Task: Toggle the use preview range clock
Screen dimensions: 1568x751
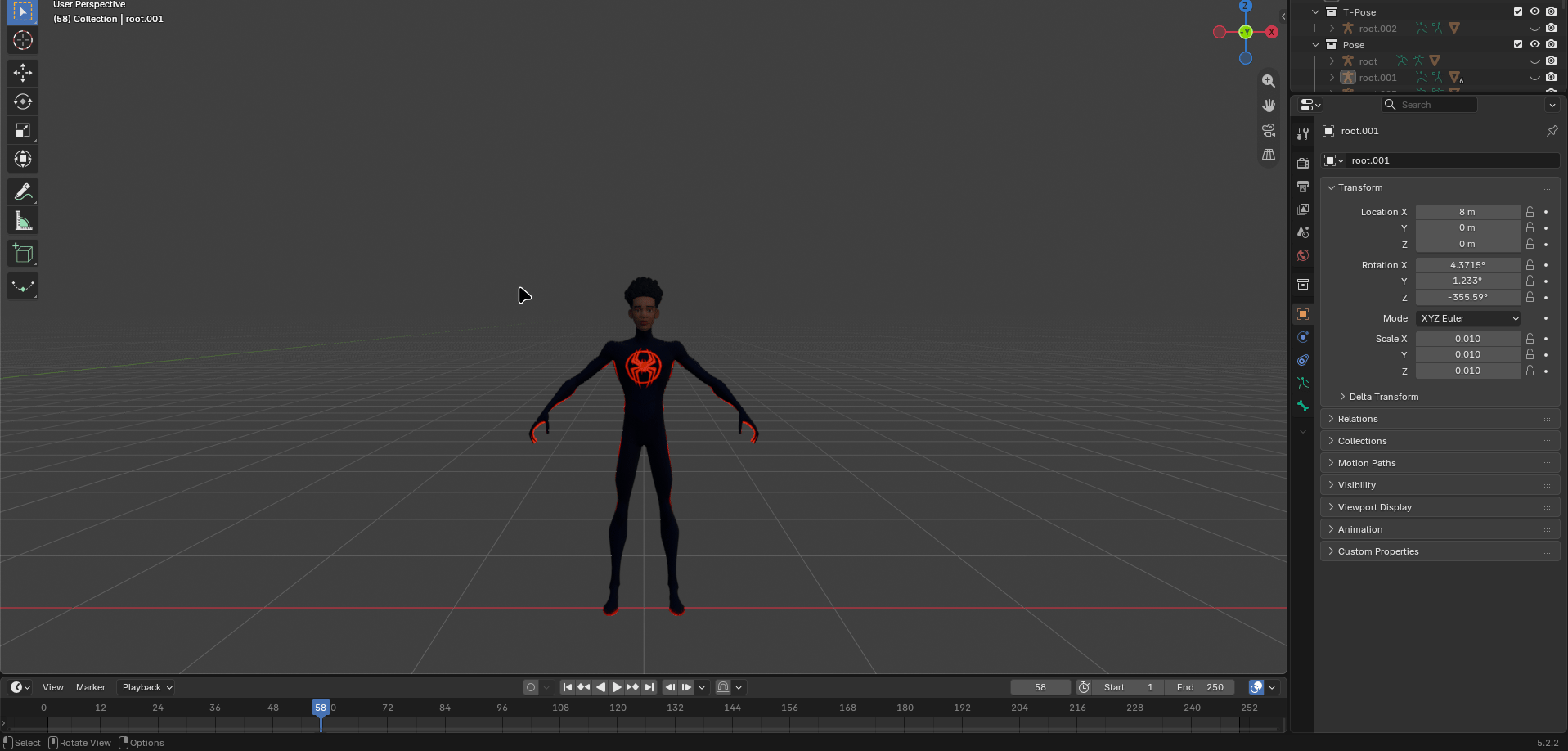Action: (x=1084, y=687)
